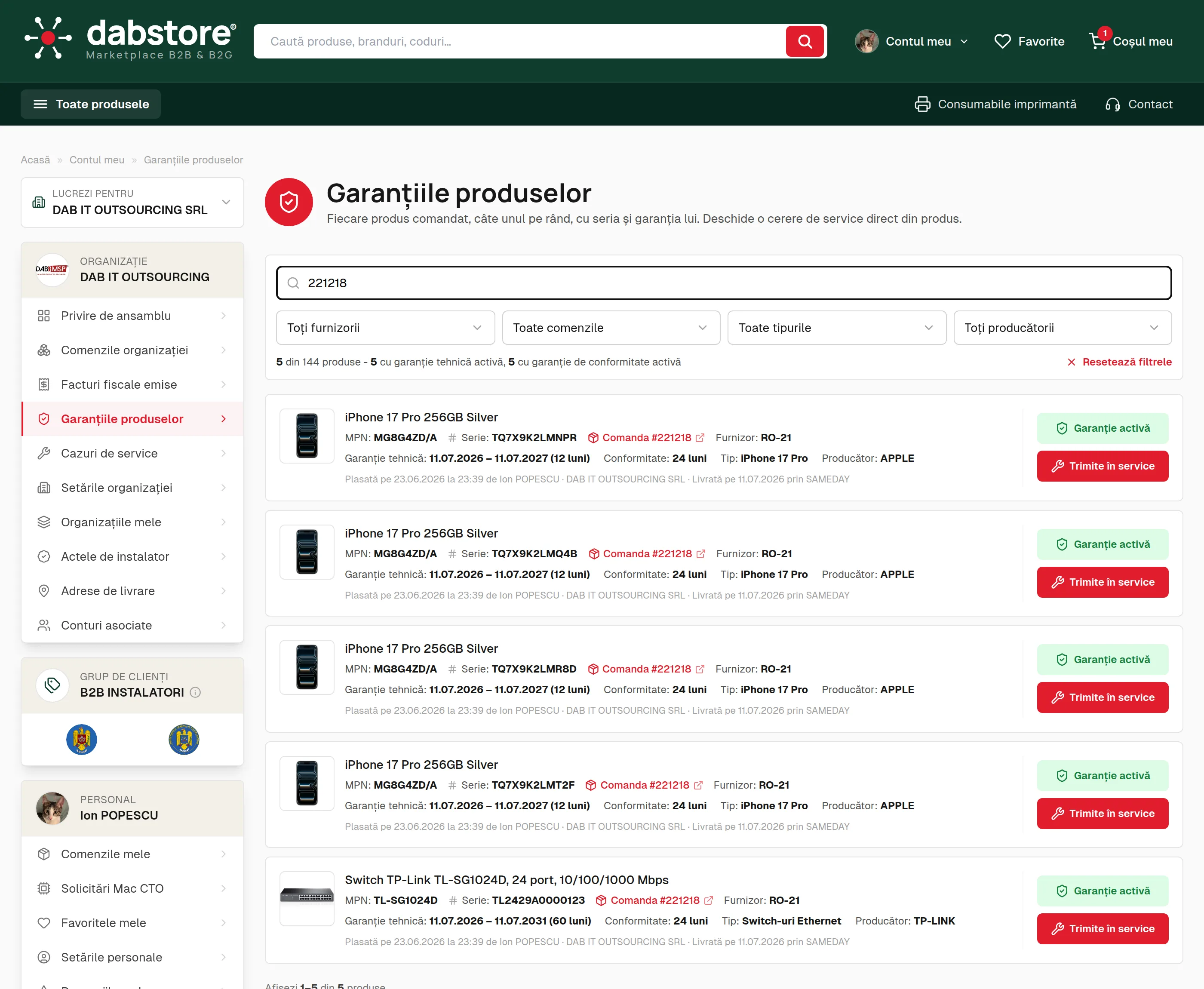Send TQ7X9K2LMNPR iPhone to service
This screenshot has width=1204, height=989.
[x=1103, y=466]
